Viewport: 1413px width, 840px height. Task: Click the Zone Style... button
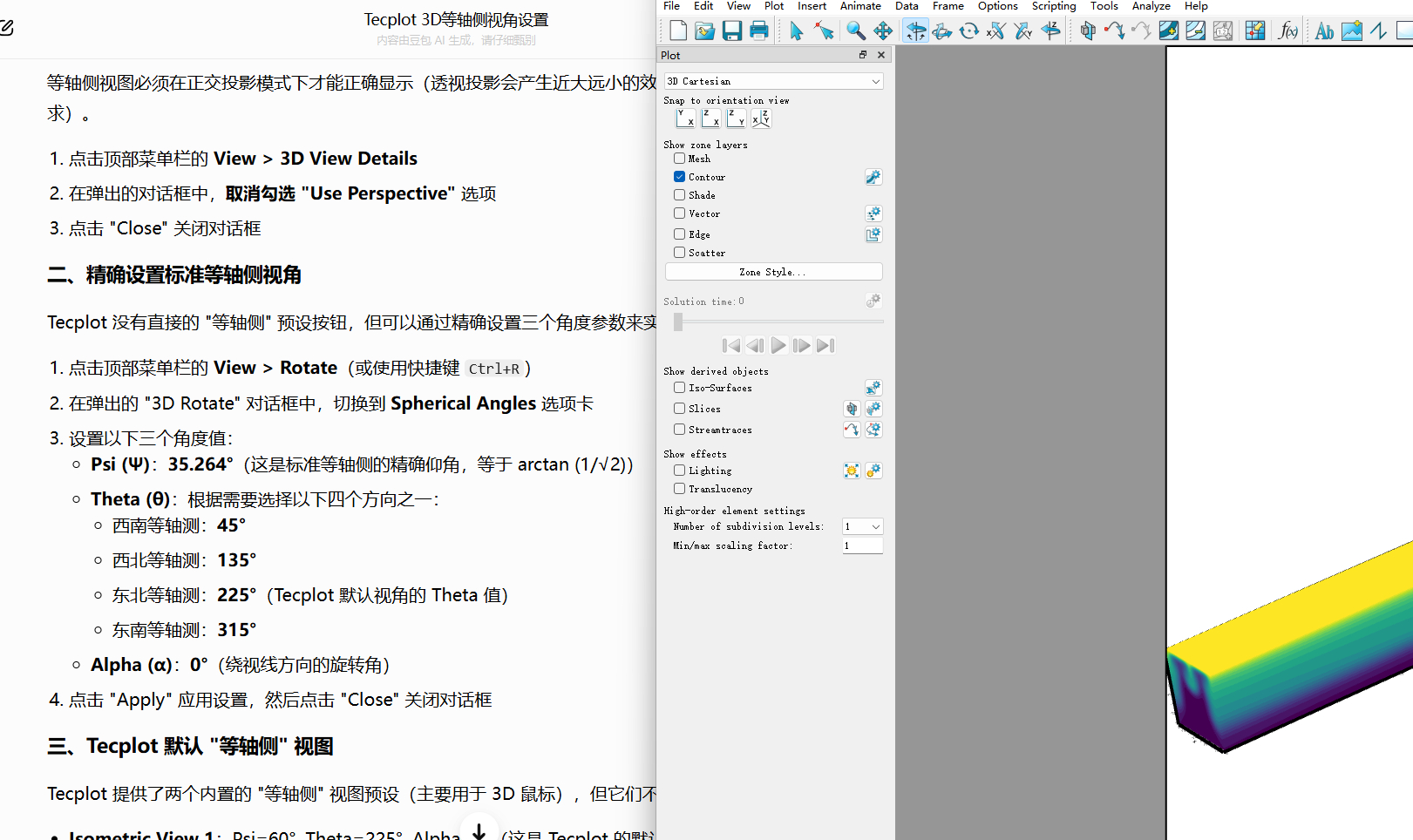coord(774,272)
